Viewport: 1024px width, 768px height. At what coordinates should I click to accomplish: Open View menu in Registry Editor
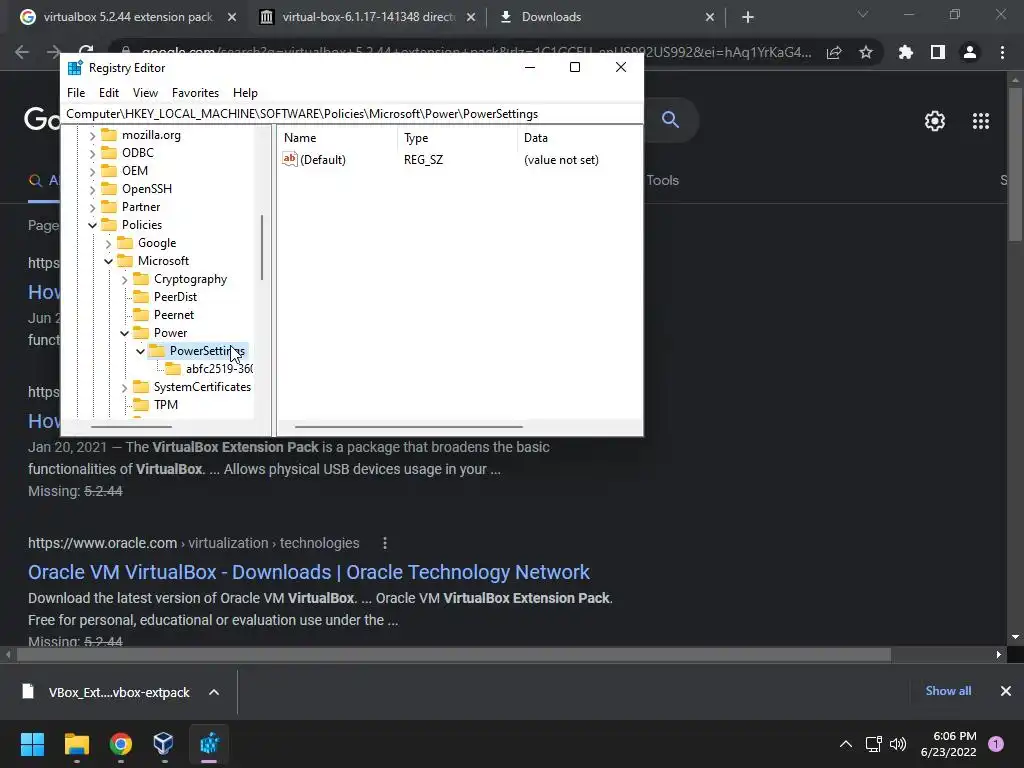click(145, 93)
